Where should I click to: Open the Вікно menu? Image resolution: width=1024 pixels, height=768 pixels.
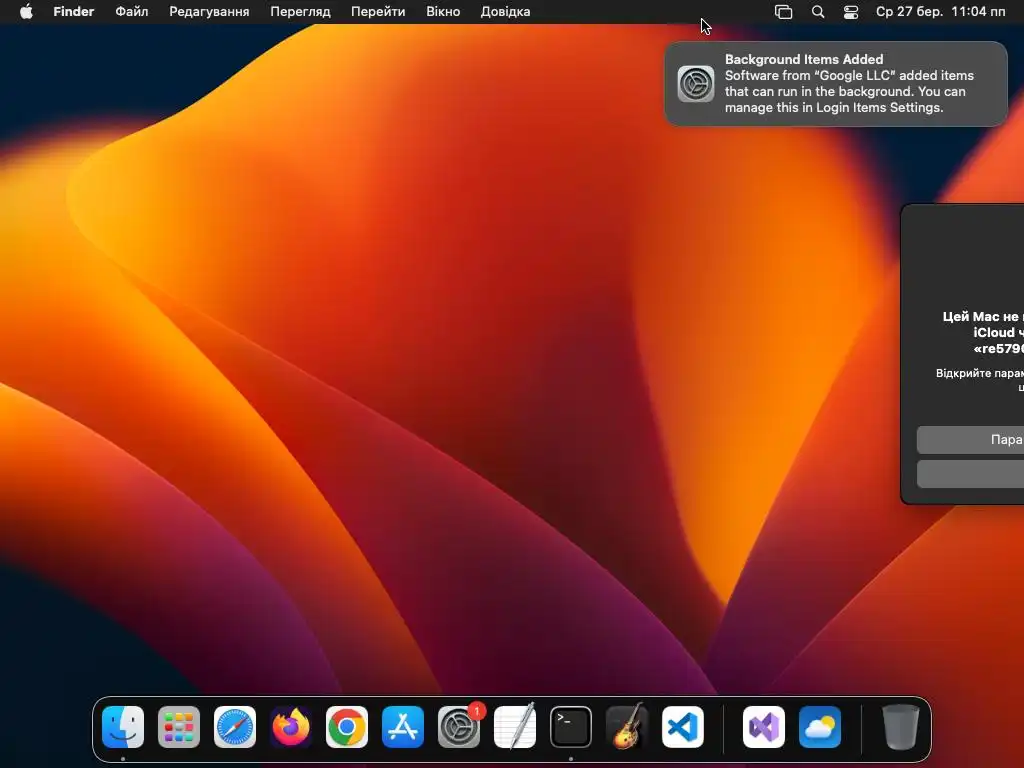pos(443,12)
